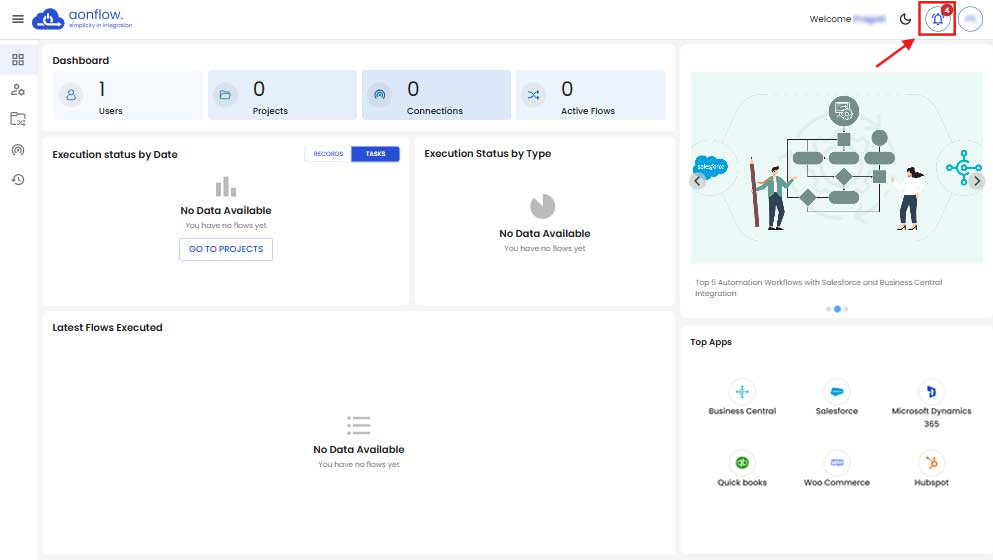Switch to the RECORDS tab
Image resolution: width=993 pixels, height=560 pixels.
[x=328, y=154]
